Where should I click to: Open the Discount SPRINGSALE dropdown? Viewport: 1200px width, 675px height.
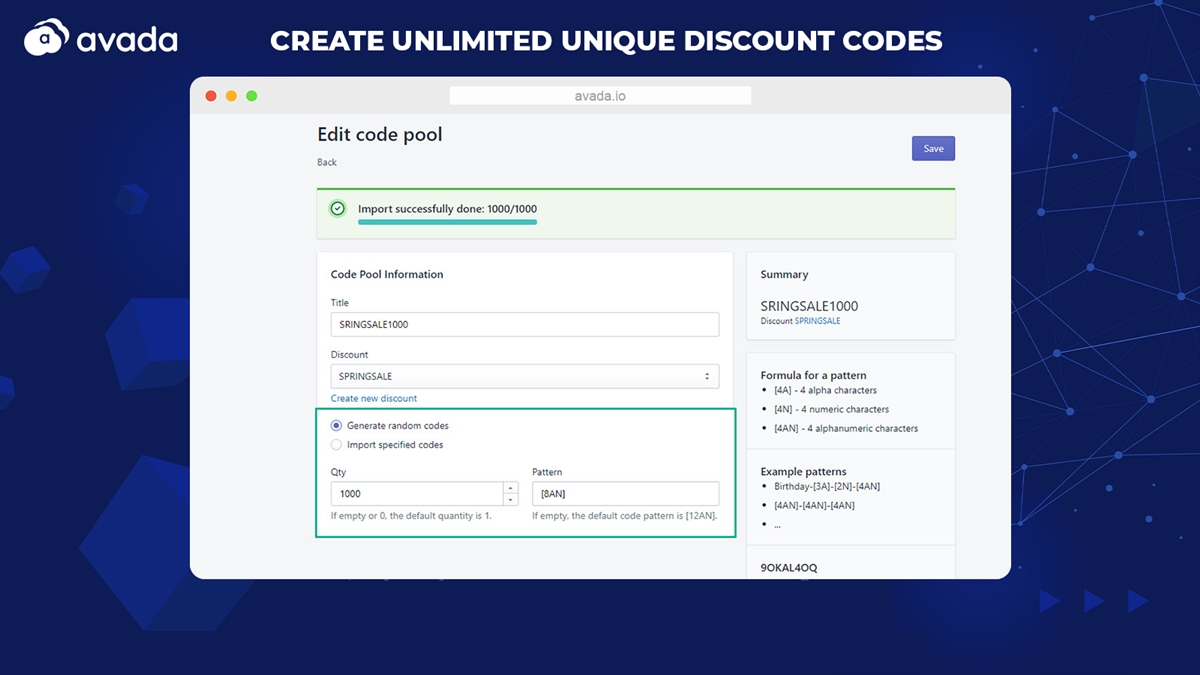point(525,376)
